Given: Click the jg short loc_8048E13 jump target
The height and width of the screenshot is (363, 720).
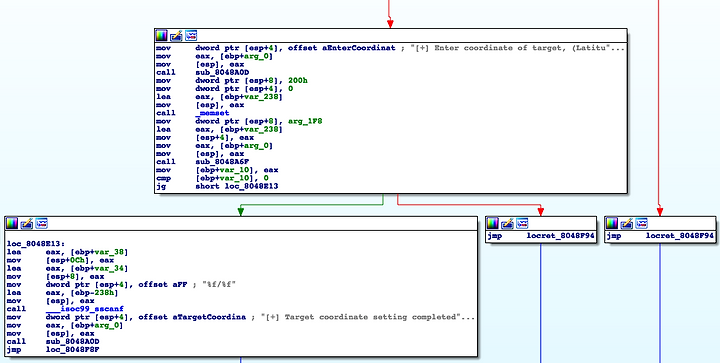Looking at the screenshot, I should 252,186.
